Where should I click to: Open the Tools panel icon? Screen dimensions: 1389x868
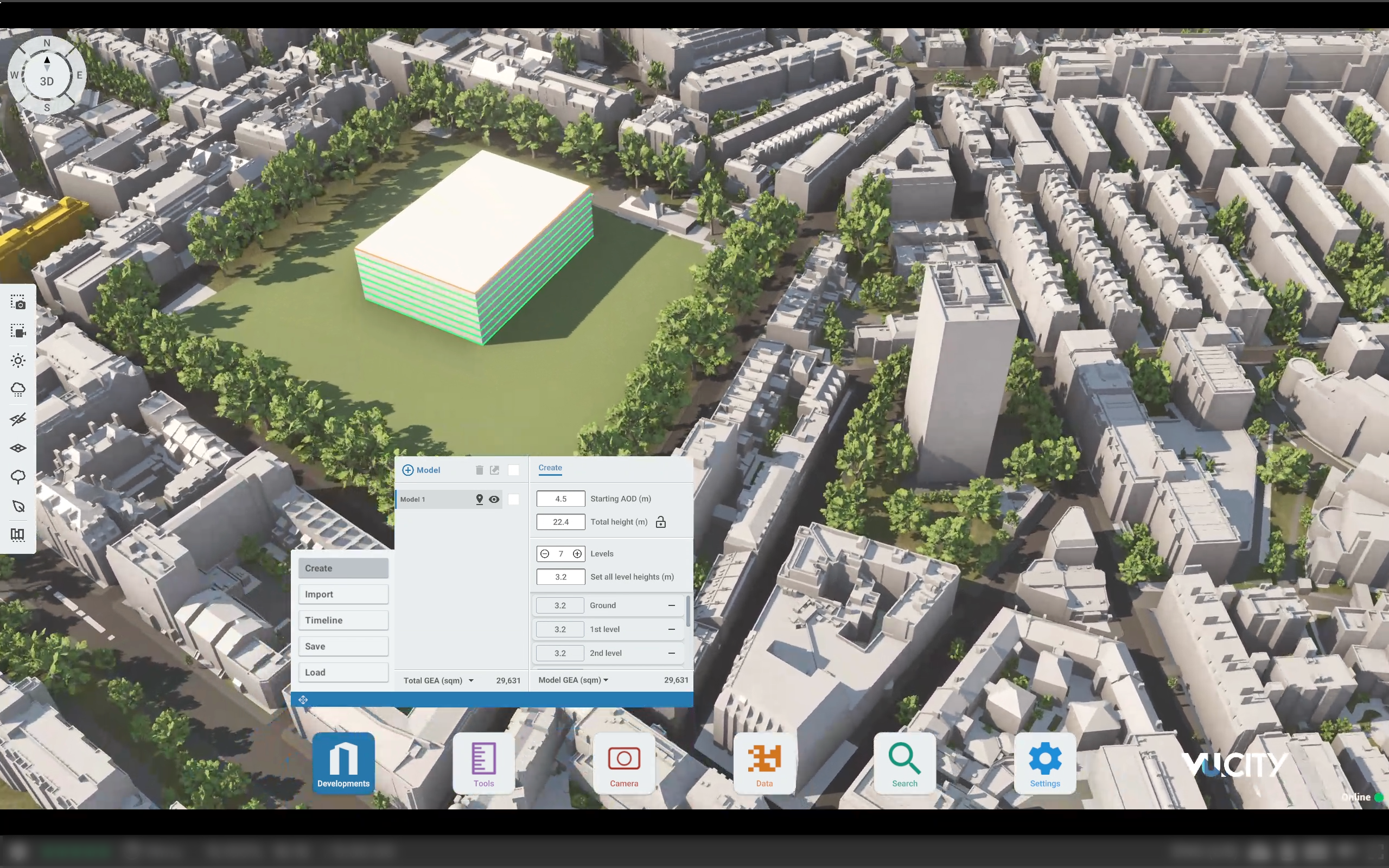[483, 763]
